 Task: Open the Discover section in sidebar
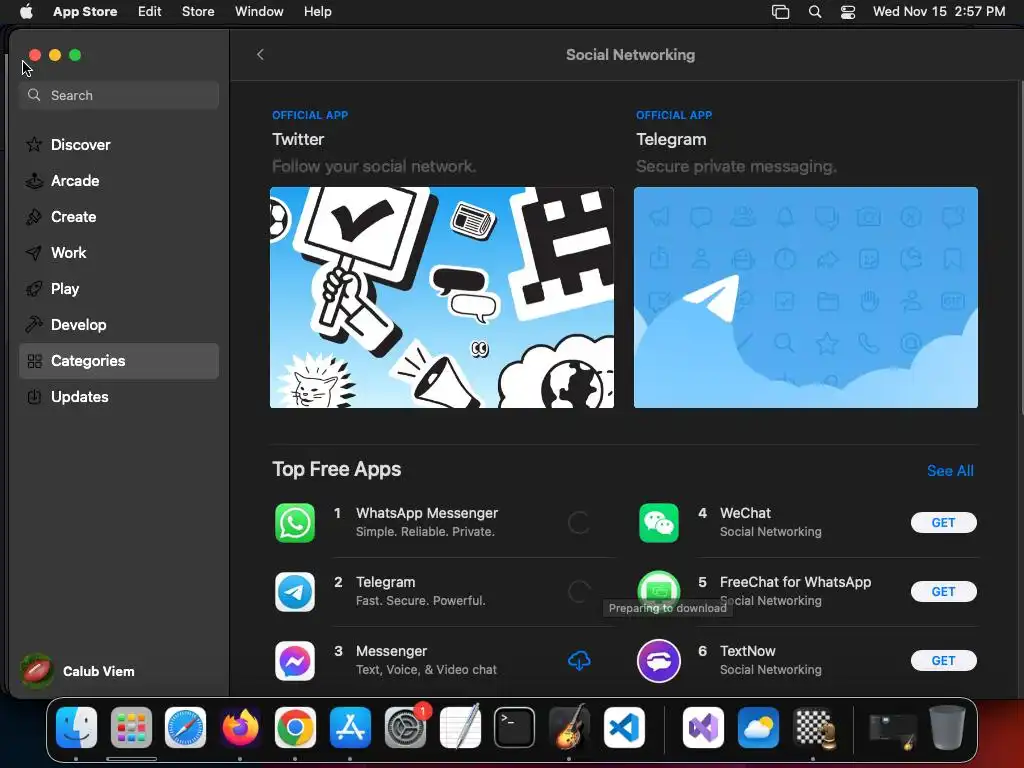pyautogui.click(x=119, y=144)
